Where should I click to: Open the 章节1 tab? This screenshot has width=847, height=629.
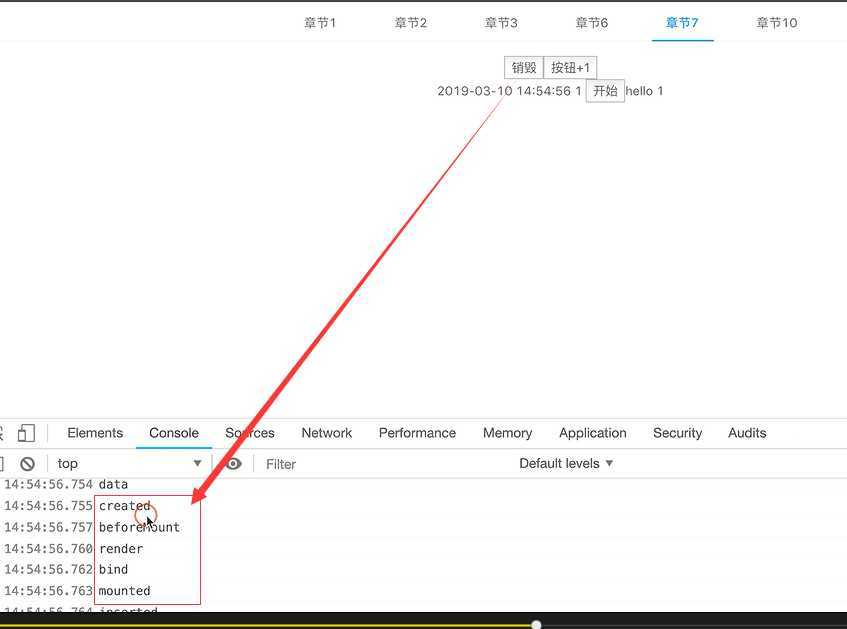(320, 23)
